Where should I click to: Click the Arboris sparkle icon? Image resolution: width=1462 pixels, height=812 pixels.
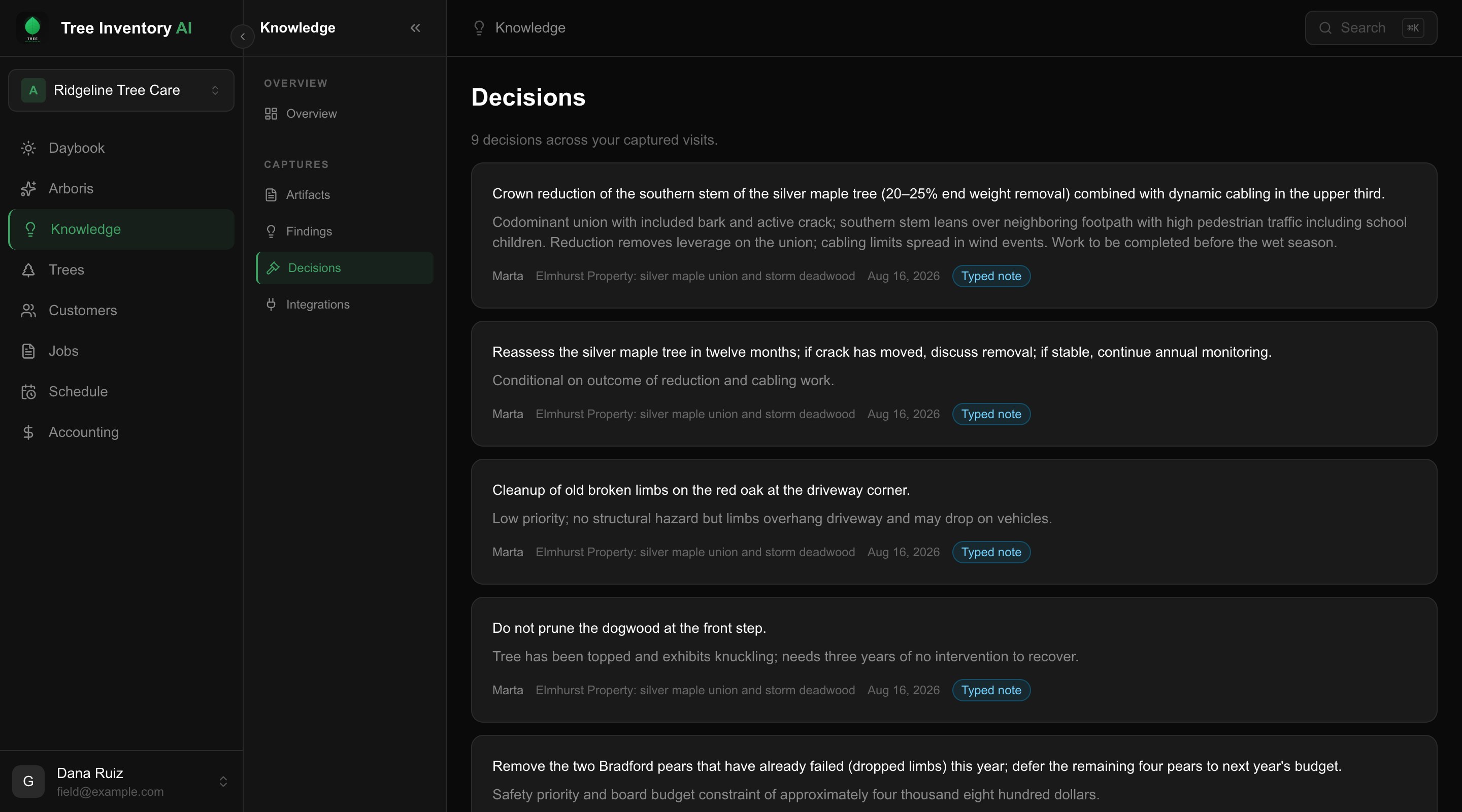coord(28,188)
